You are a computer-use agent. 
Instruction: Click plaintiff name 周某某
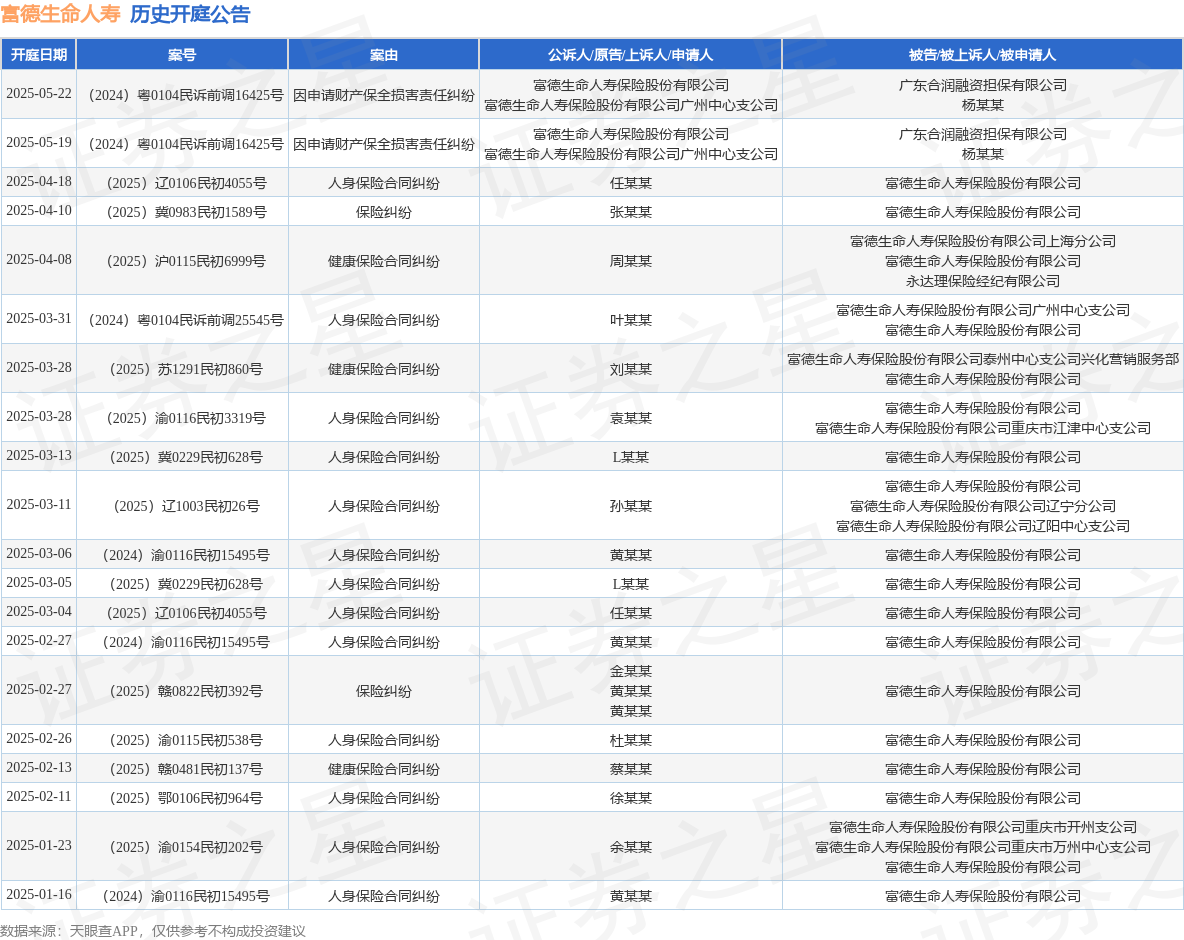pos(631,261)
